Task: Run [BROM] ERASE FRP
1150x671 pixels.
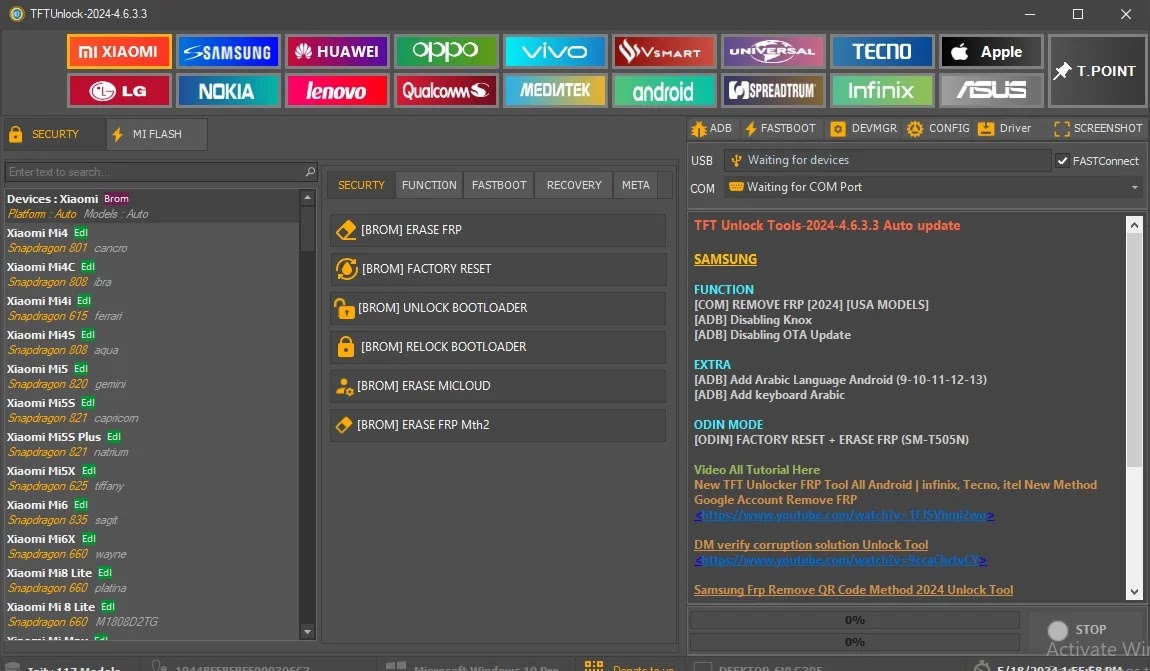Action: click(498, 230)
